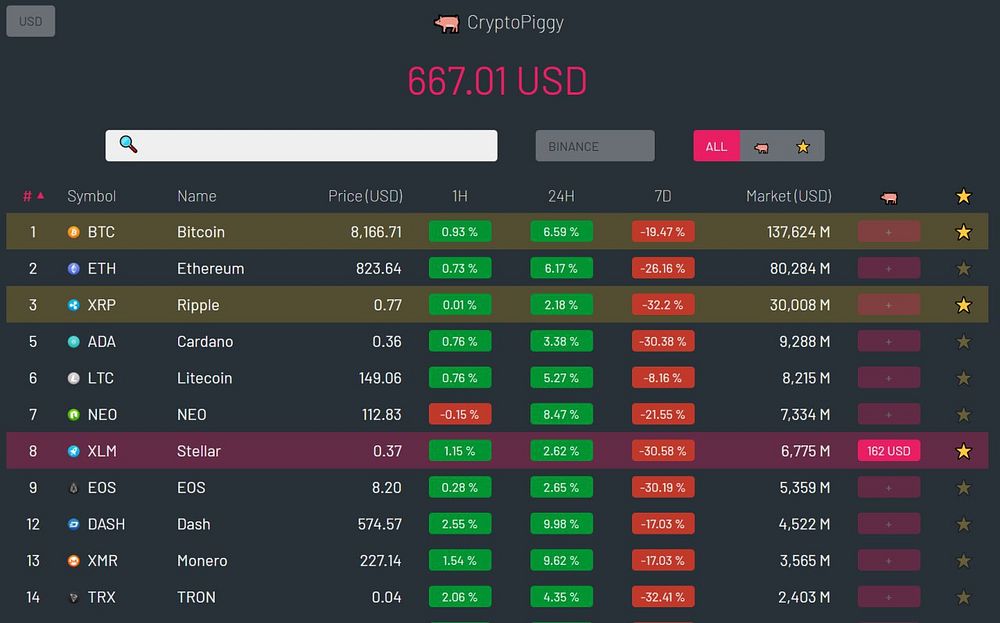Sort by the favorites star column header
Screen dimensions: 1000x623
964,196
